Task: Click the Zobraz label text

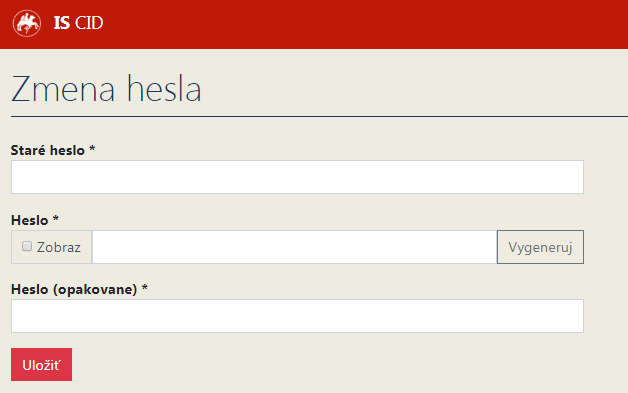Action: point(59,247)
